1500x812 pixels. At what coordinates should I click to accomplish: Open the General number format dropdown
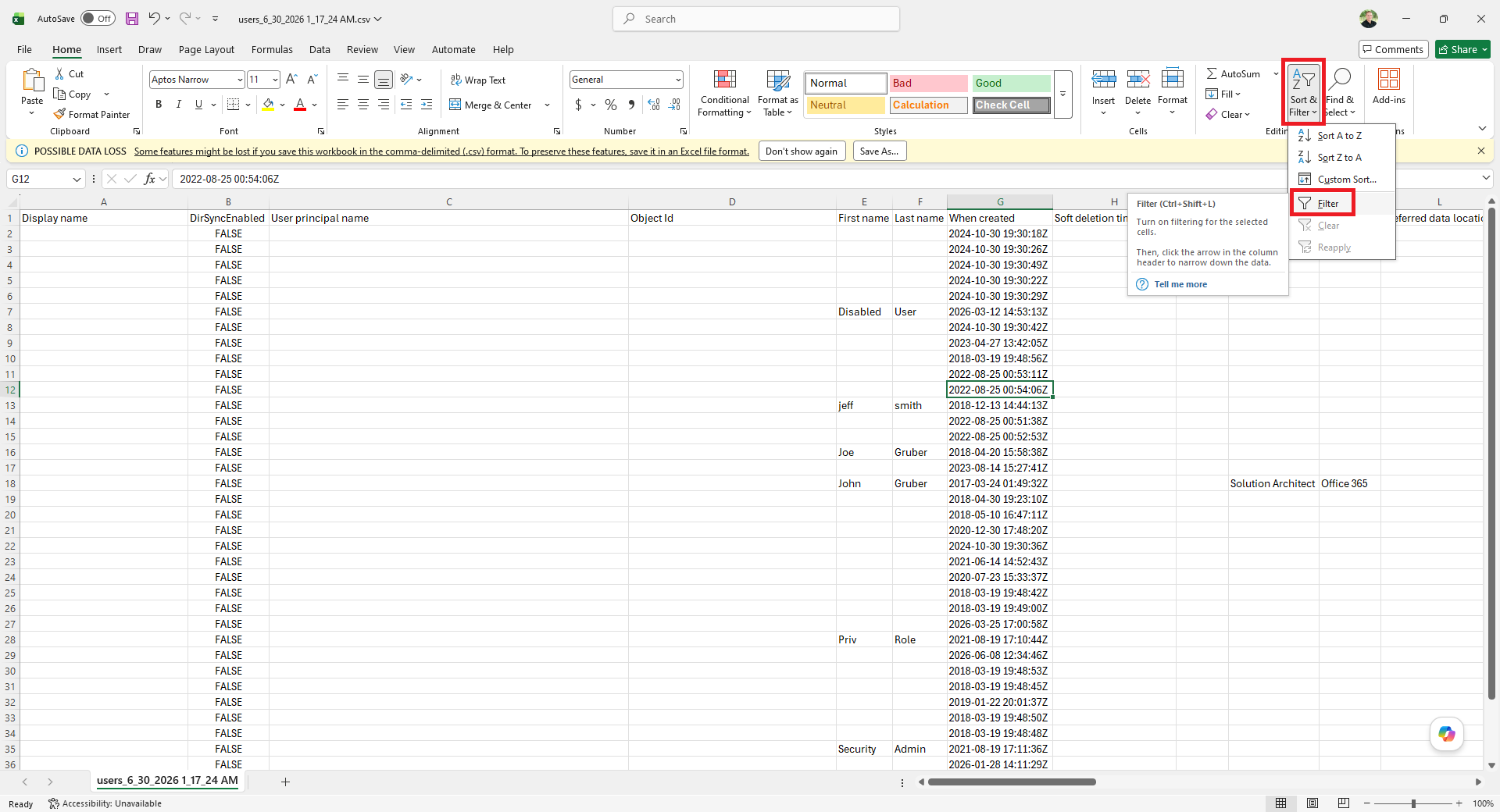coord(677,80)
